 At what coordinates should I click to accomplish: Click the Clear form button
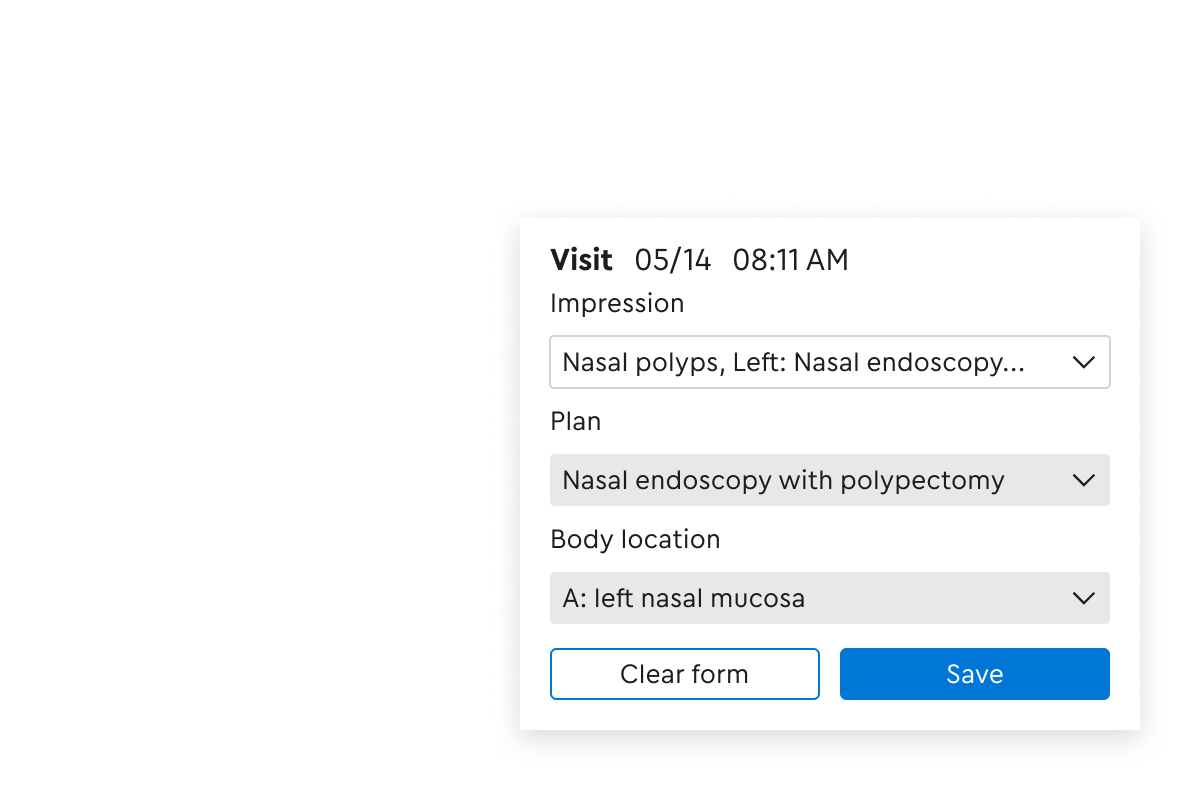(684, 673)
